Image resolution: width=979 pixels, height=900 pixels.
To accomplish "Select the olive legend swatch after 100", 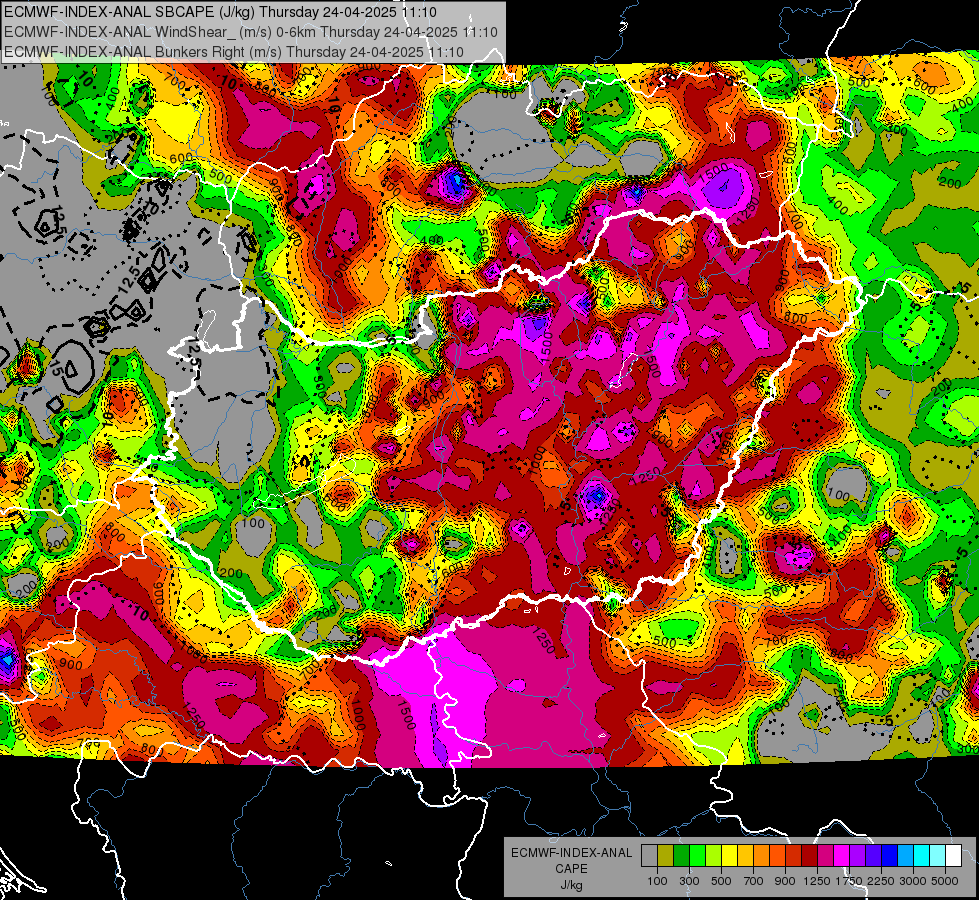I will point(665,856).
